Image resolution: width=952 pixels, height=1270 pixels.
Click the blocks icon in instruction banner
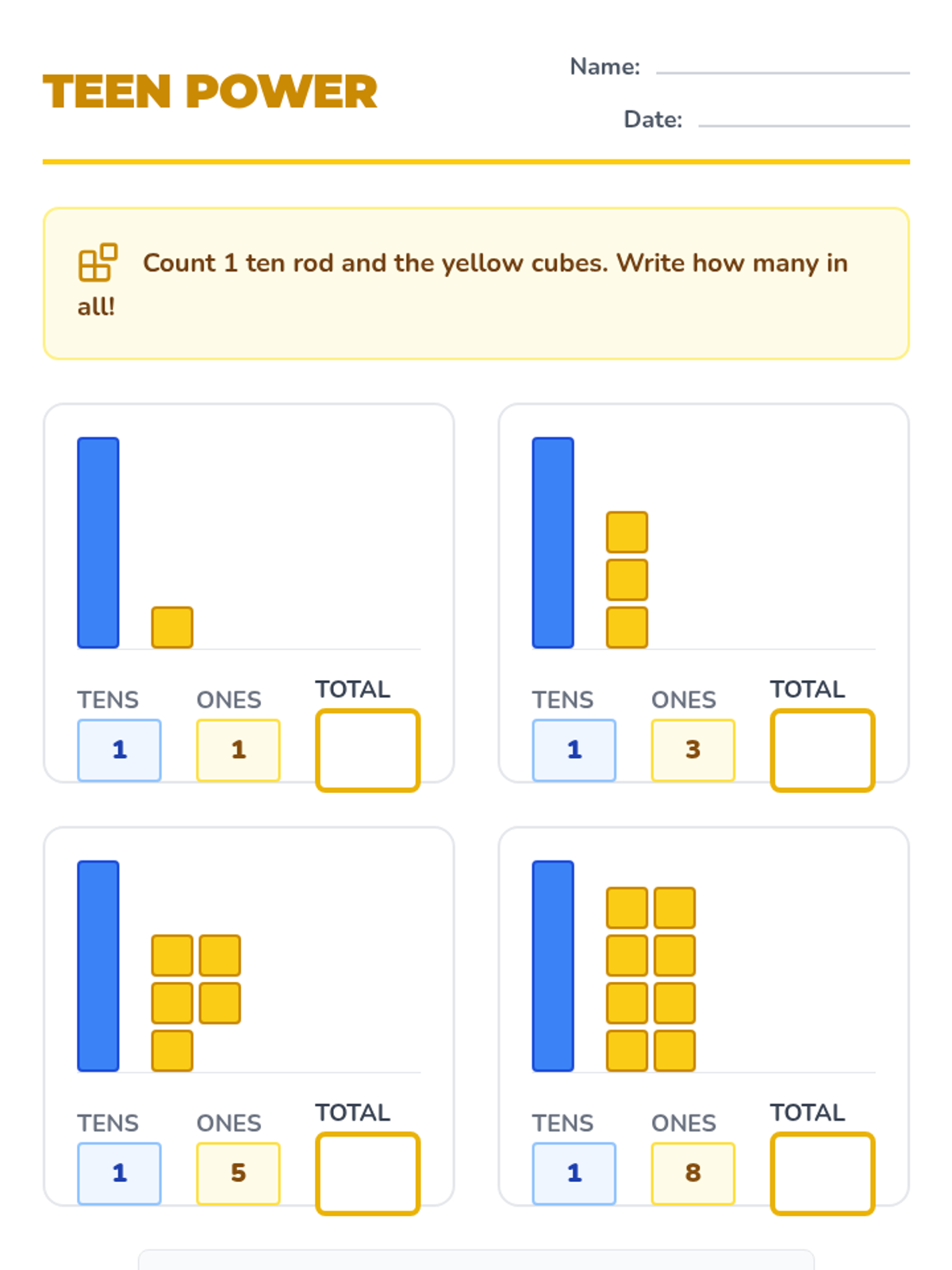[98, 263]
